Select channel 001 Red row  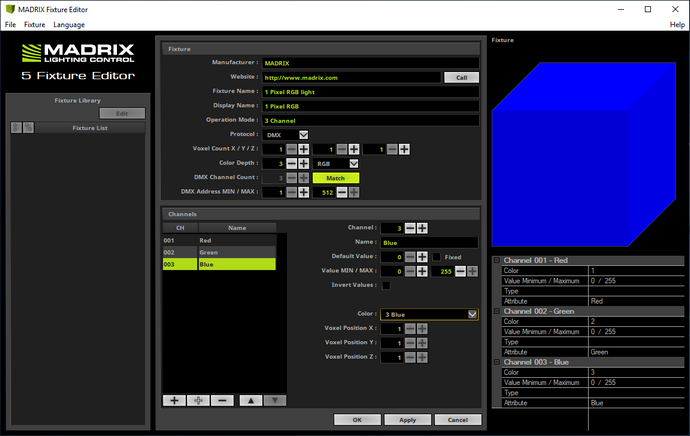click(220, 240)
